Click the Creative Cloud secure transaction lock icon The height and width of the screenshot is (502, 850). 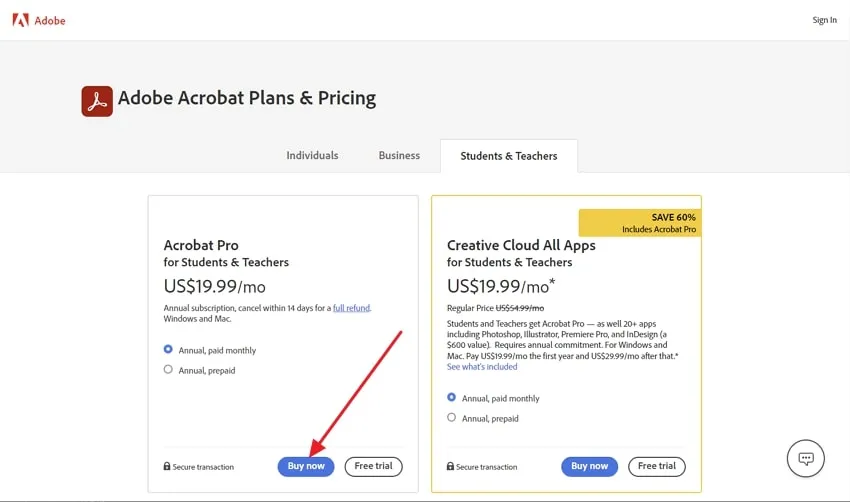[451, 467]
